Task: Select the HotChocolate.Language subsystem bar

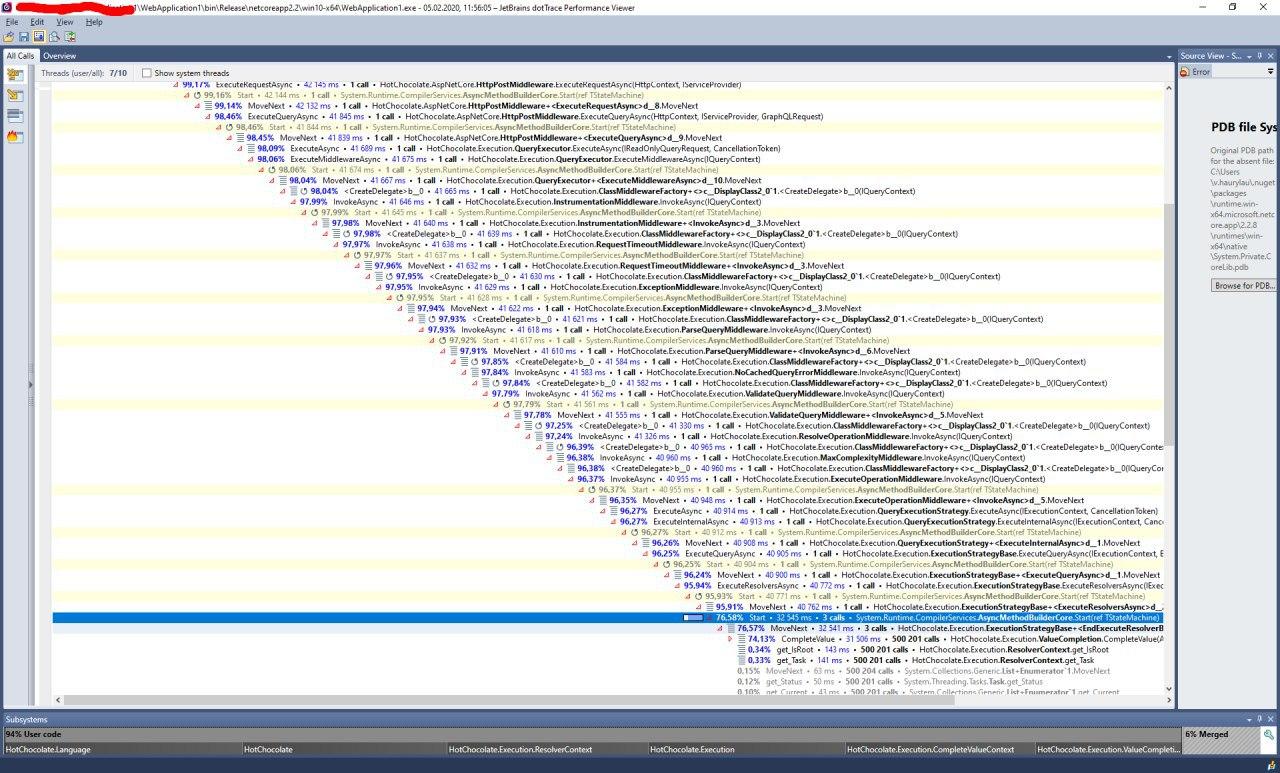Action: (122, 749)
